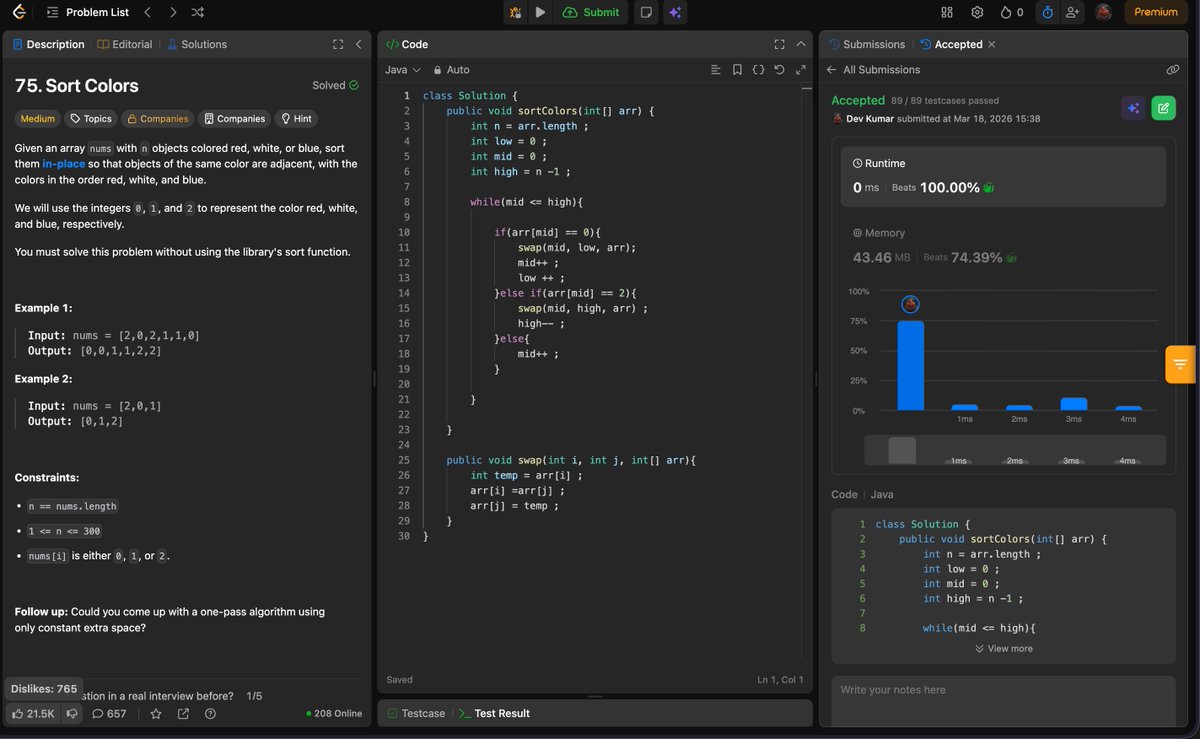Open the 657 comments
The image size is (1200, 739).
(x=109, y=714)
